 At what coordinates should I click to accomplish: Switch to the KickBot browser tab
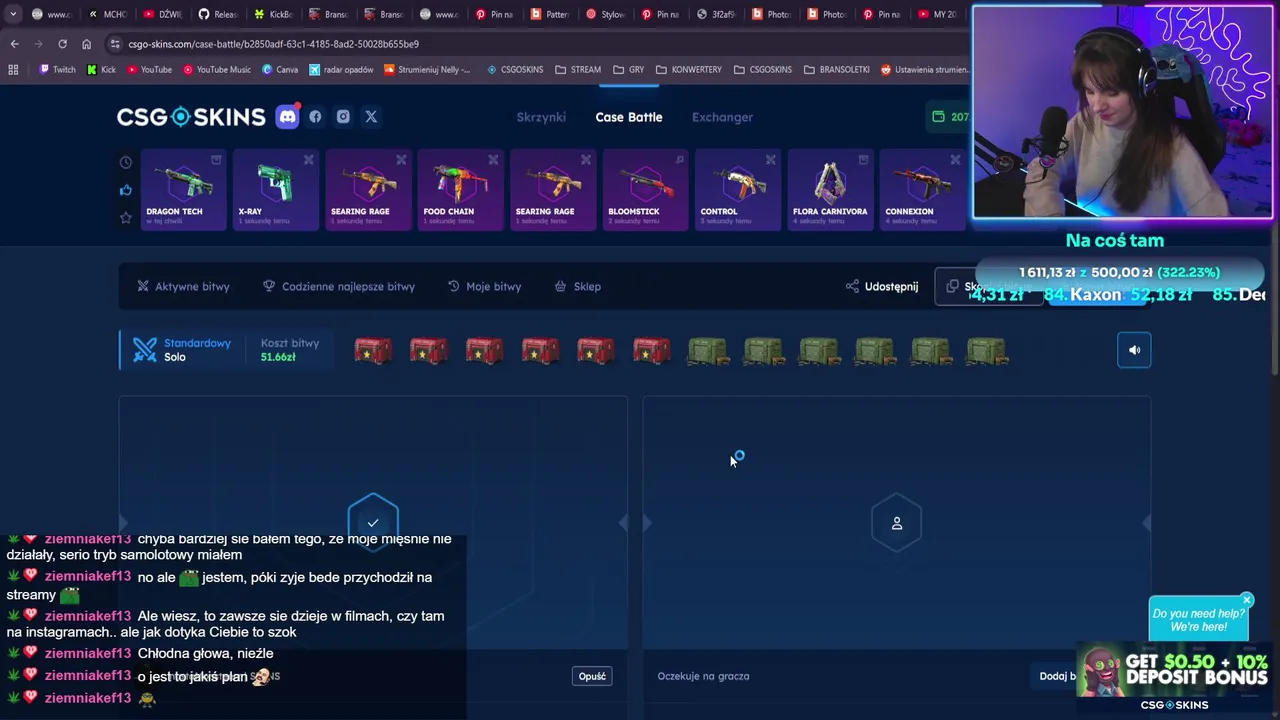coord(273,14)
